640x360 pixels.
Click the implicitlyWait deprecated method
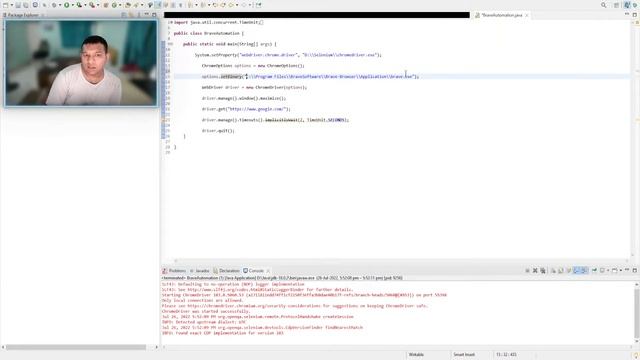[281, 120]
